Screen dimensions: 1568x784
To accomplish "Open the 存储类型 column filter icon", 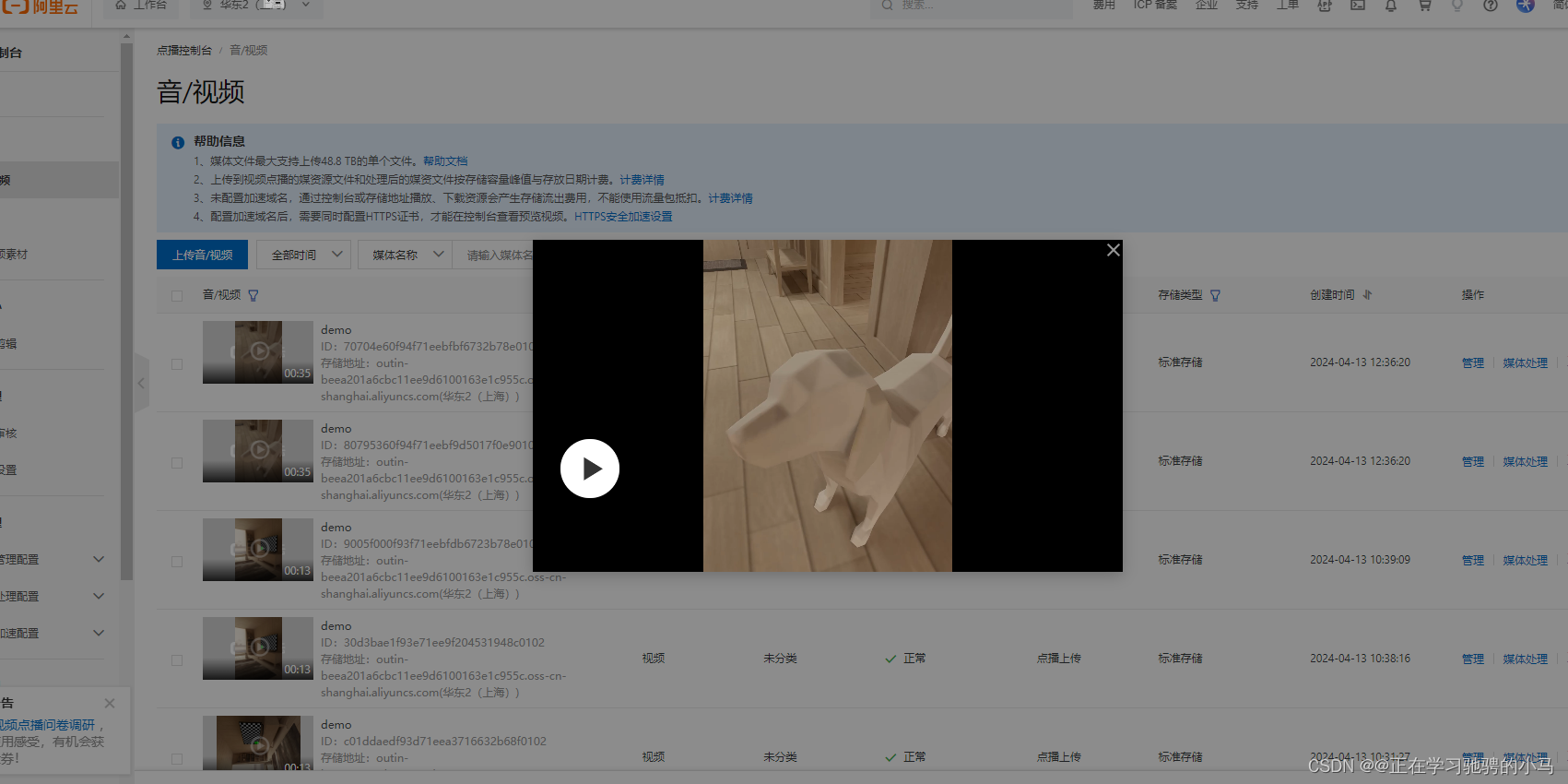I will [1215, 295].
